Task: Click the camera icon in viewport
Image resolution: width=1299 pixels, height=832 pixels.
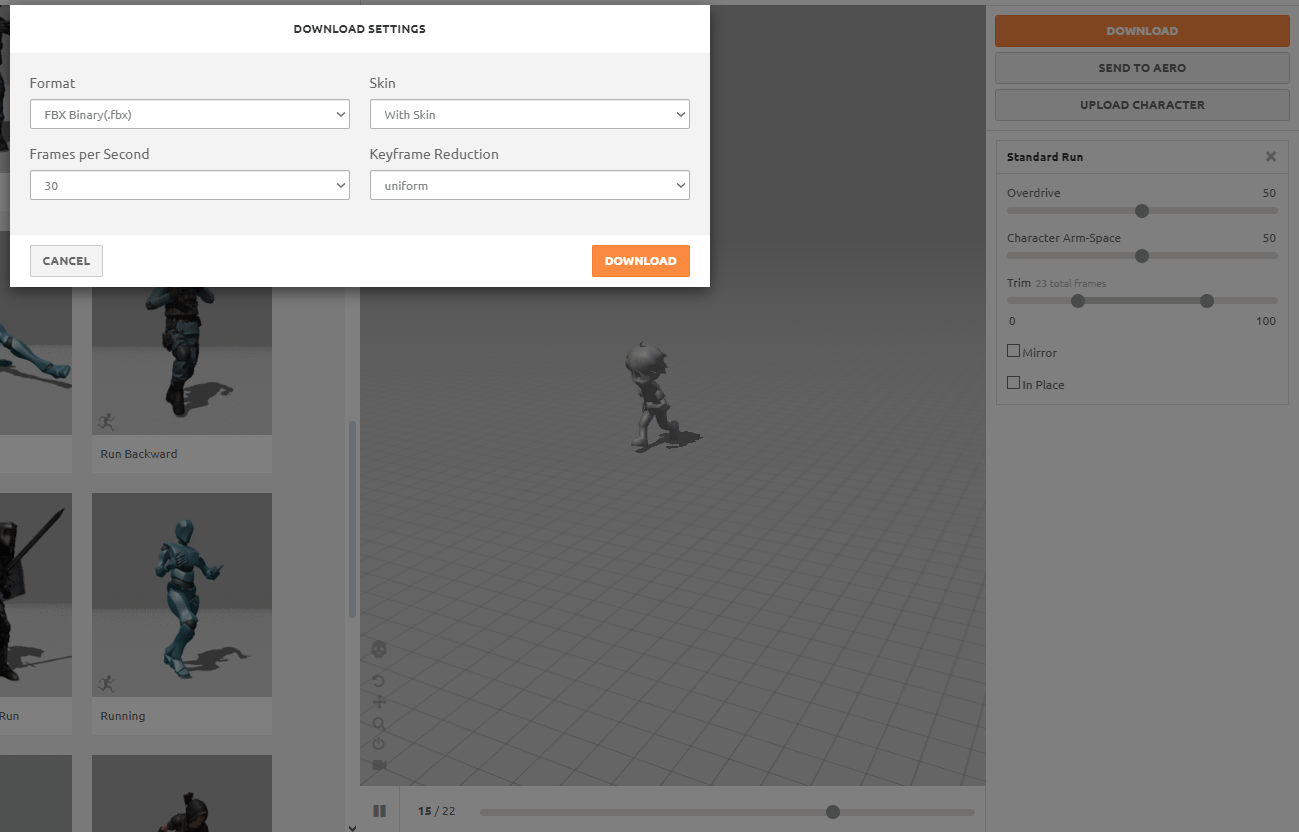Action: (x=379, y=765)
